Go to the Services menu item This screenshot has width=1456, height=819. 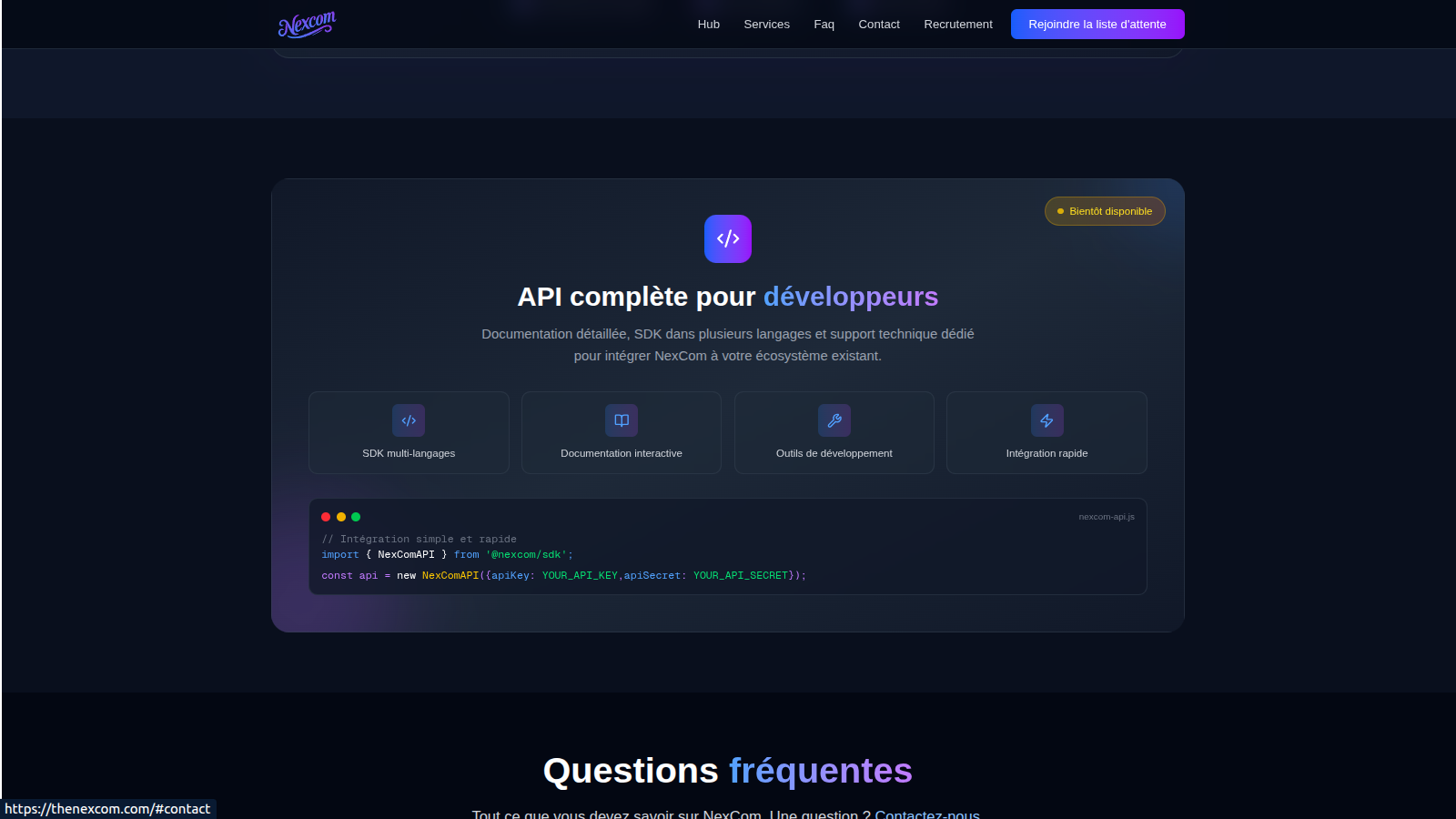766,25
